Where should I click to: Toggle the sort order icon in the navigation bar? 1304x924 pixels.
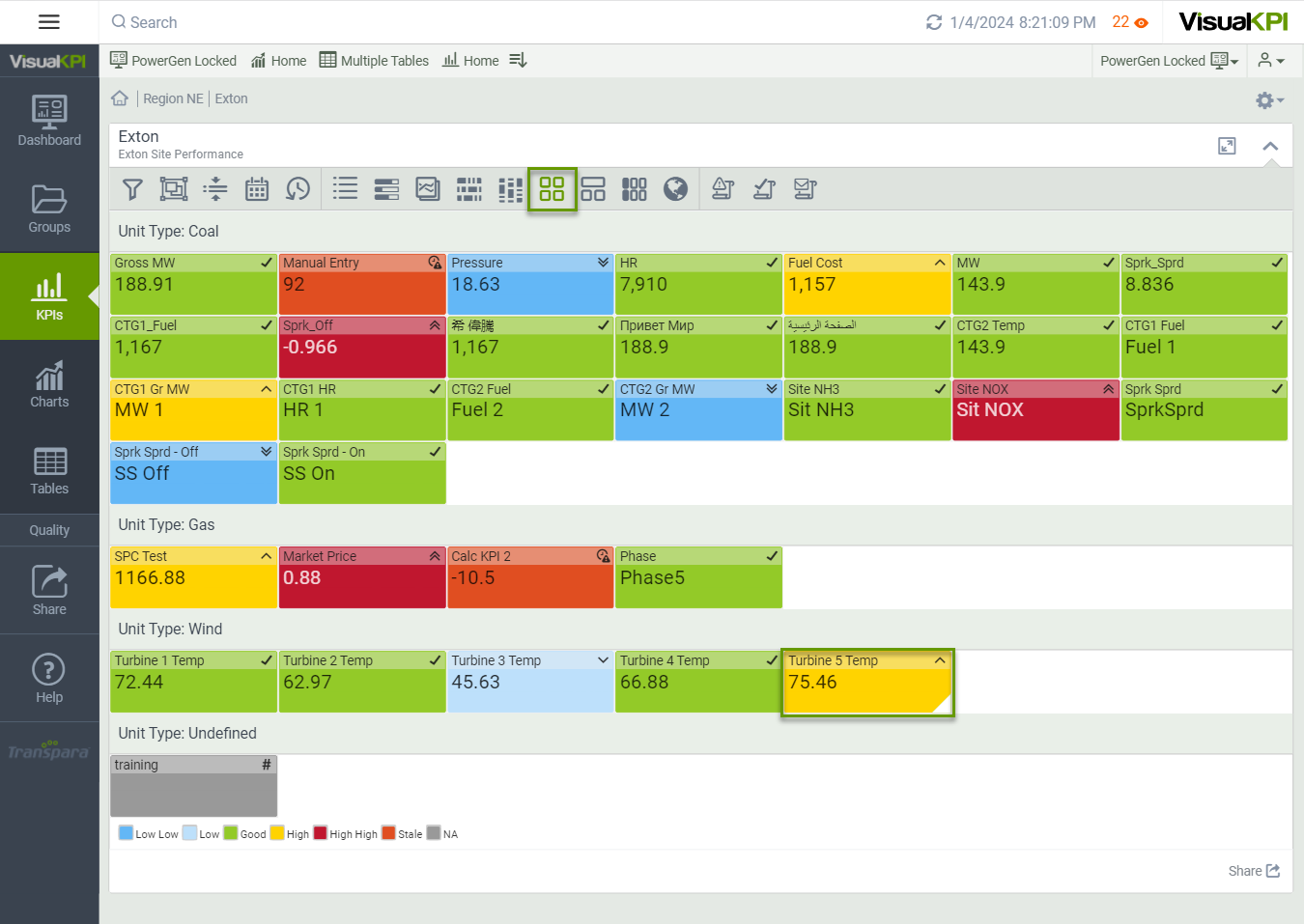click(x=518, y=61)
